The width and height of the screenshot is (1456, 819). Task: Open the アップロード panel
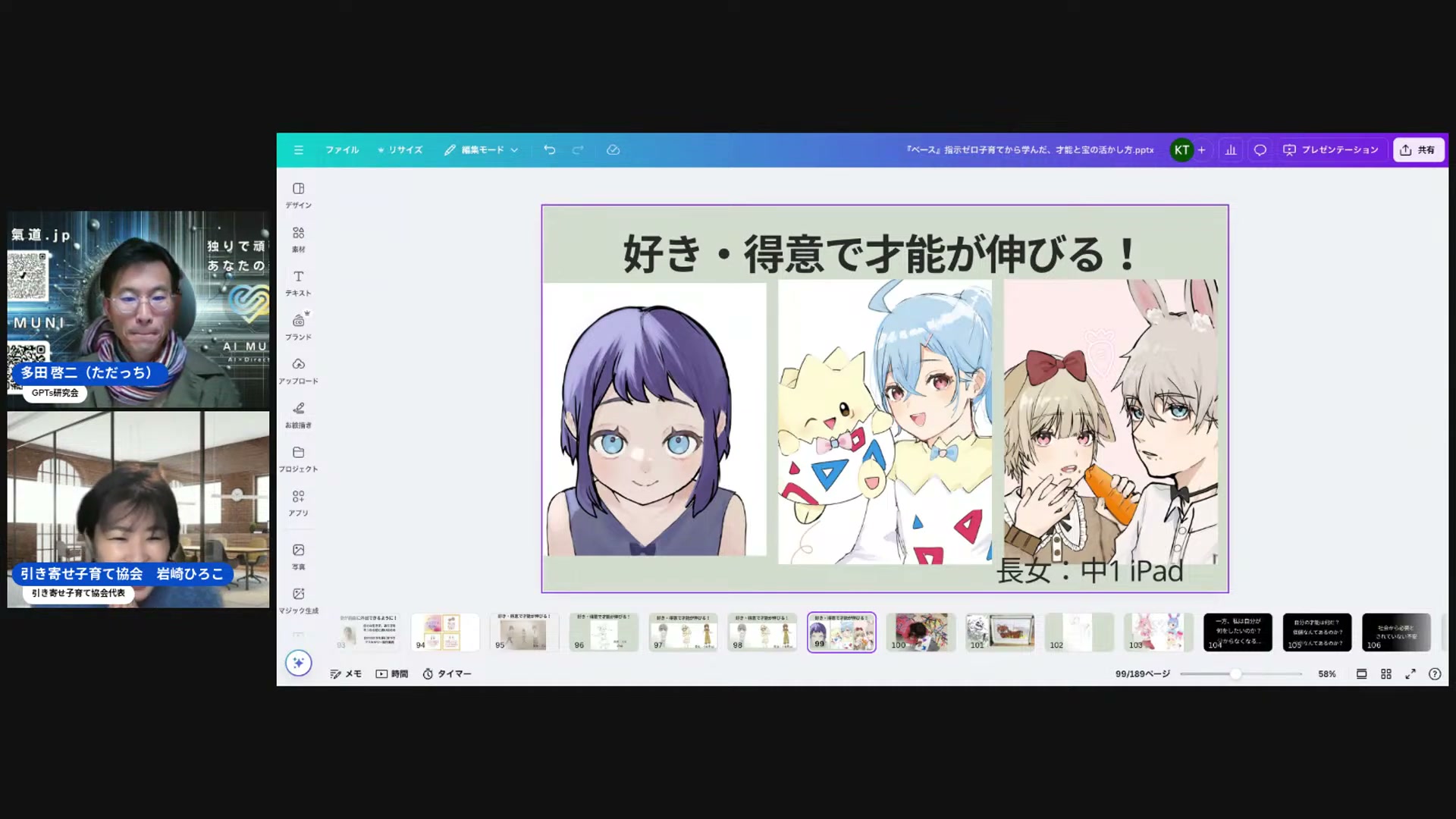(x=299, y=371)
